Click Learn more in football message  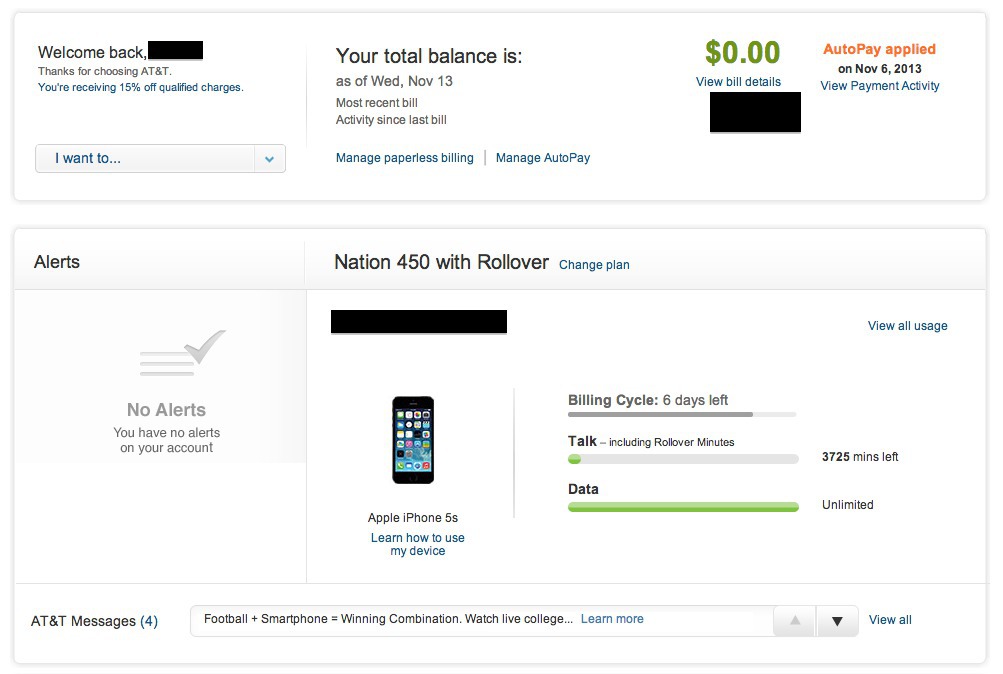click(x=612, y=619)
